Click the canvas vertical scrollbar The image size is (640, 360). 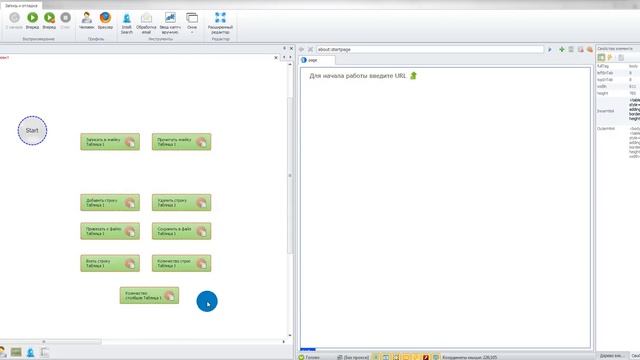(290, 176)
